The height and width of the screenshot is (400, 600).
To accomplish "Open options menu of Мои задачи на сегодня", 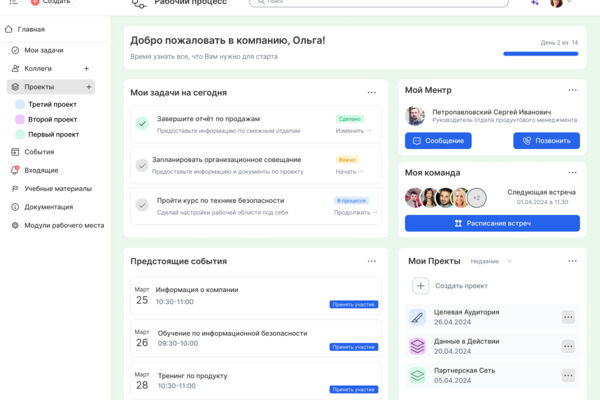I will [372, 93].
